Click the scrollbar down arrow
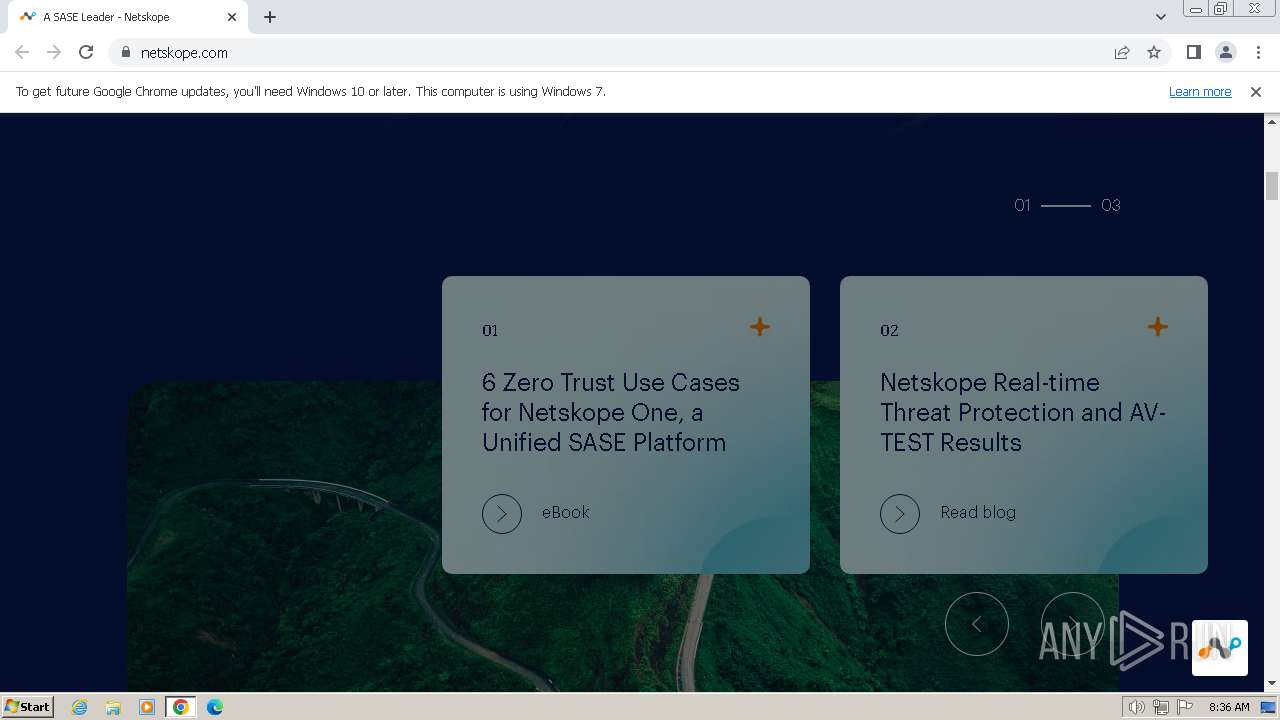Viewport: 1280px width, 720px height. pos(1272,684)
